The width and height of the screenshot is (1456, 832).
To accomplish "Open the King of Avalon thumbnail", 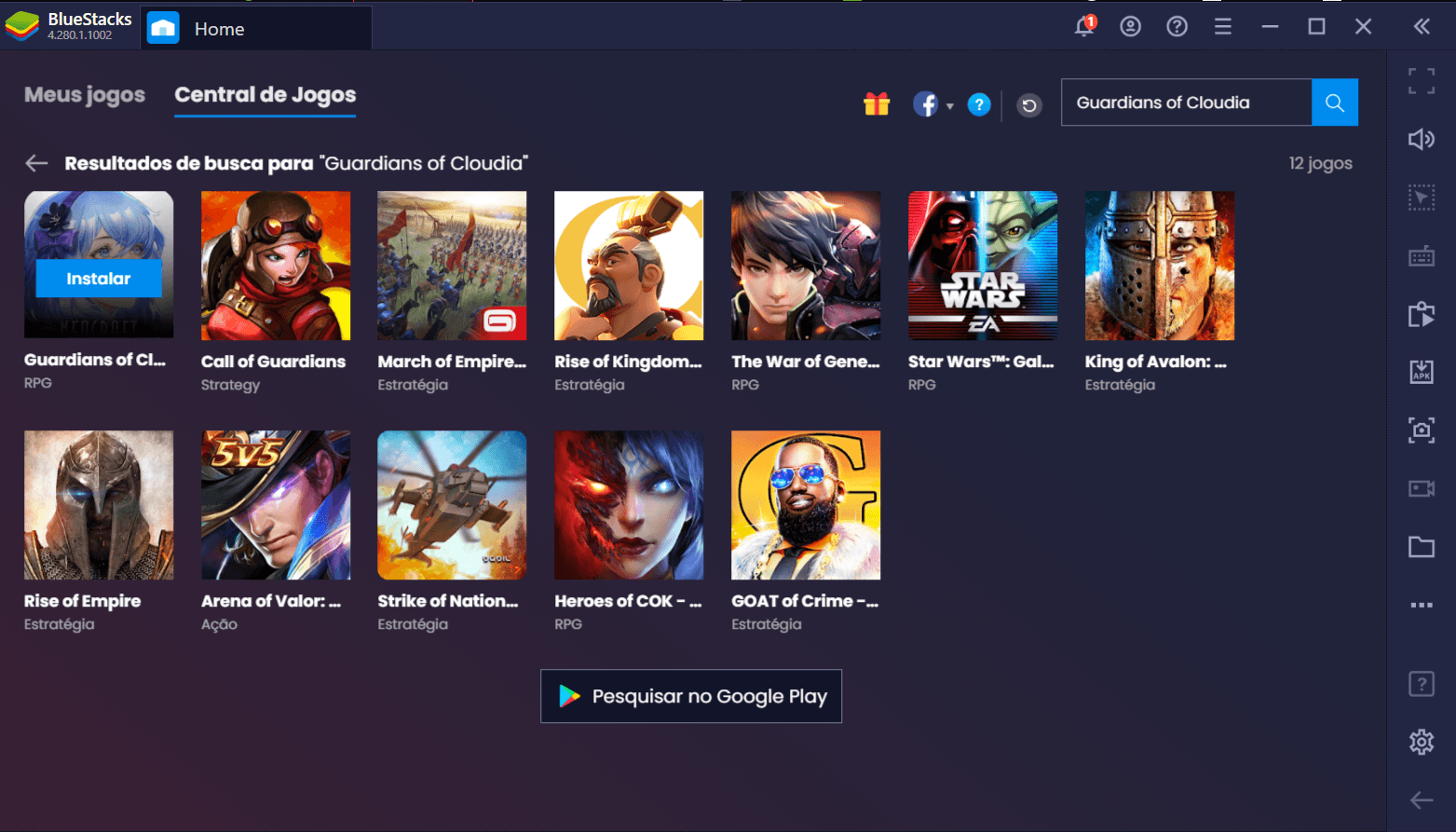I will click(1160, 266).
